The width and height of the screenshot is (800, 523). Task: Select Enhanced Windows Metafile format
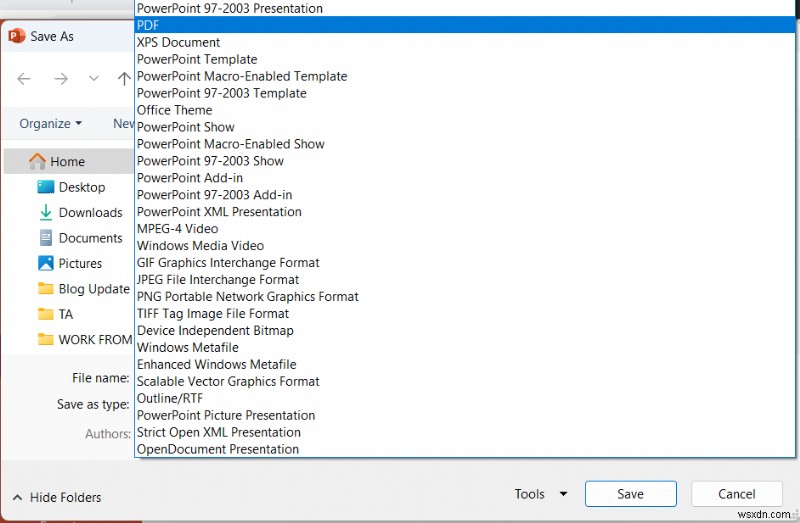point(465,364)
